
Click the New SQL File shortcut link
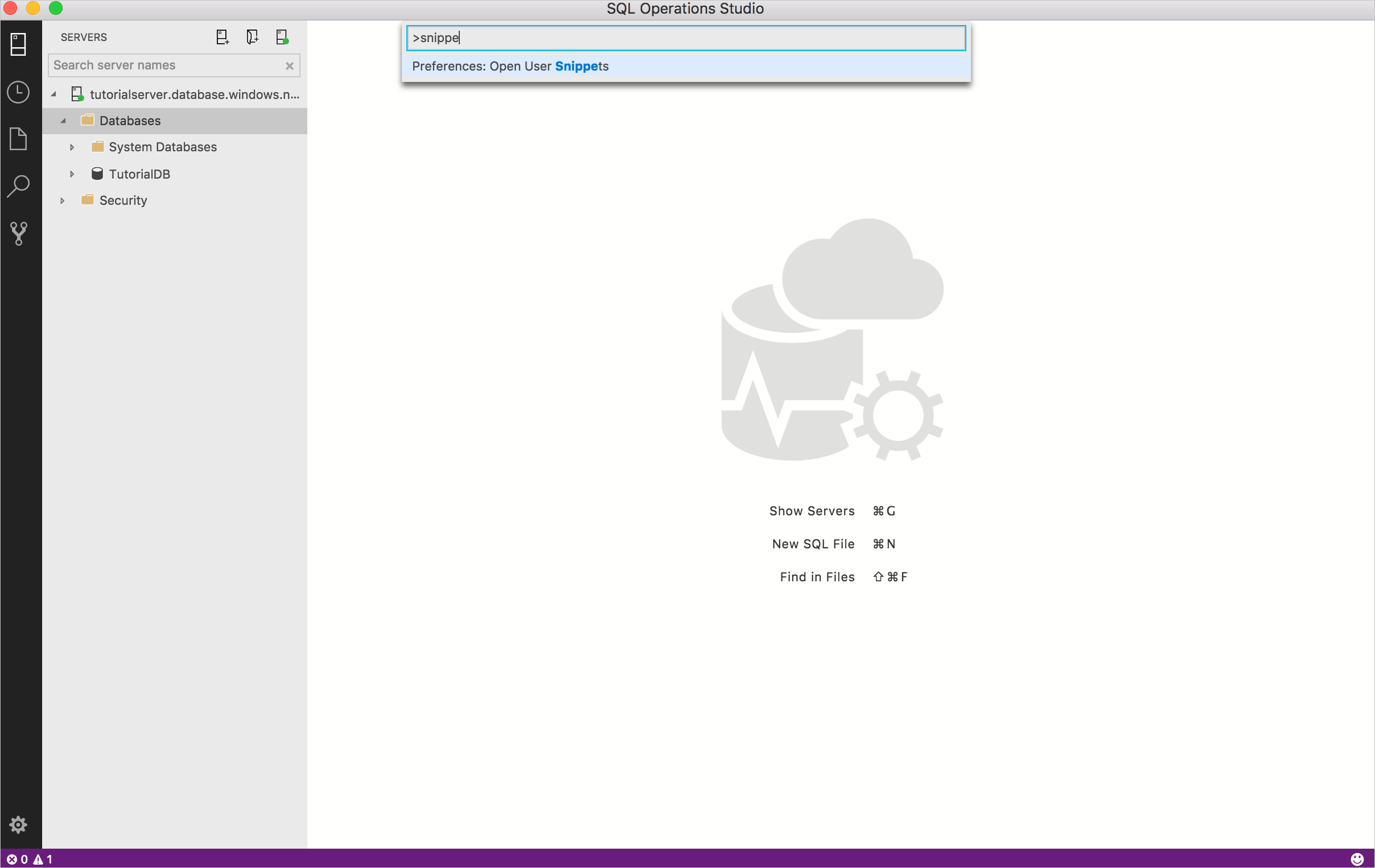coord(812,543)
